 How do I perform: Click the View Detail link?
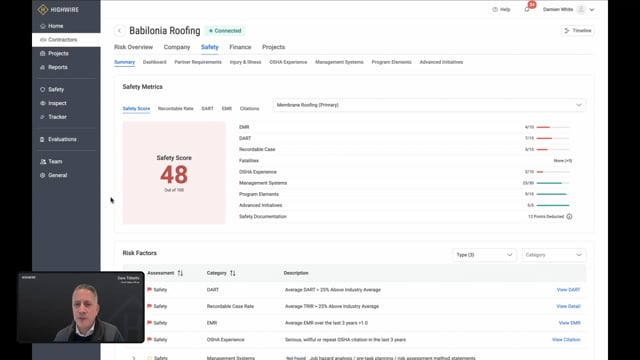pos(568,306)
